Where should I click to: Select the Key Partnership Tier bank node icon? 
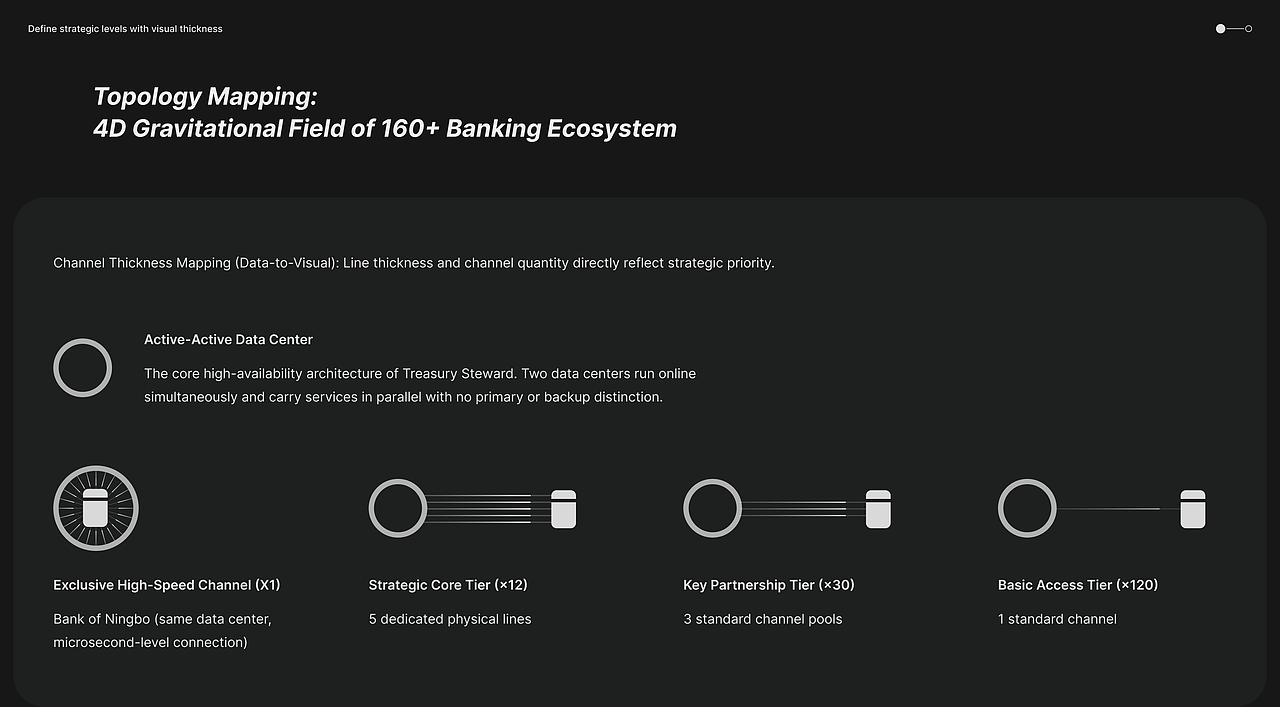click(878, 509)
